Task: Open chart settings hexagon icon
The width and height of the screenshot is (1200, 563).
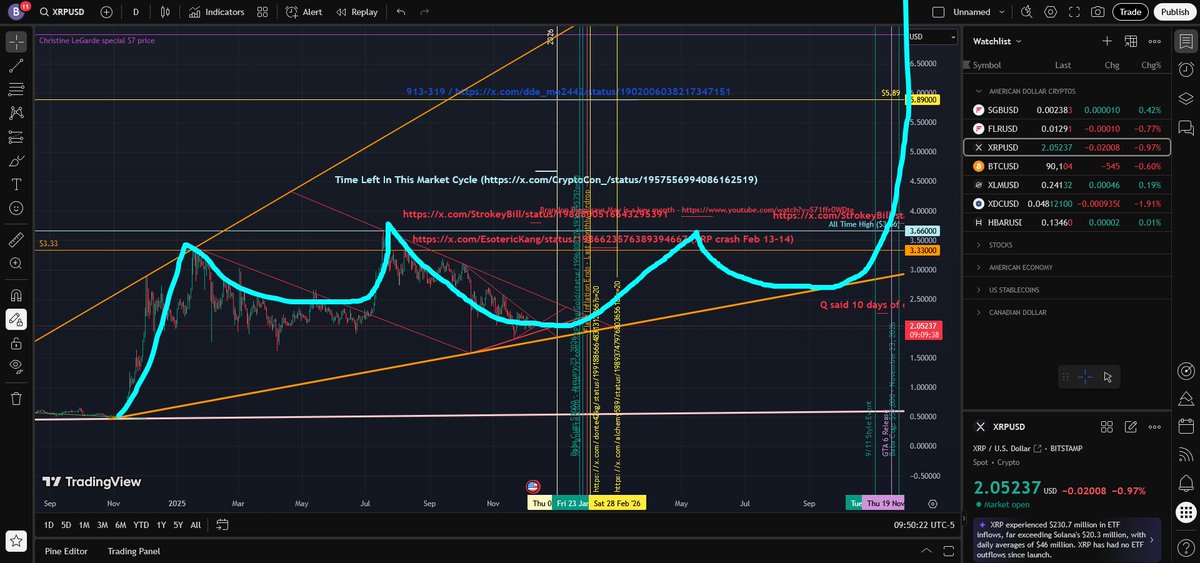Action: pyautogui.click(x=1050, y=12)
